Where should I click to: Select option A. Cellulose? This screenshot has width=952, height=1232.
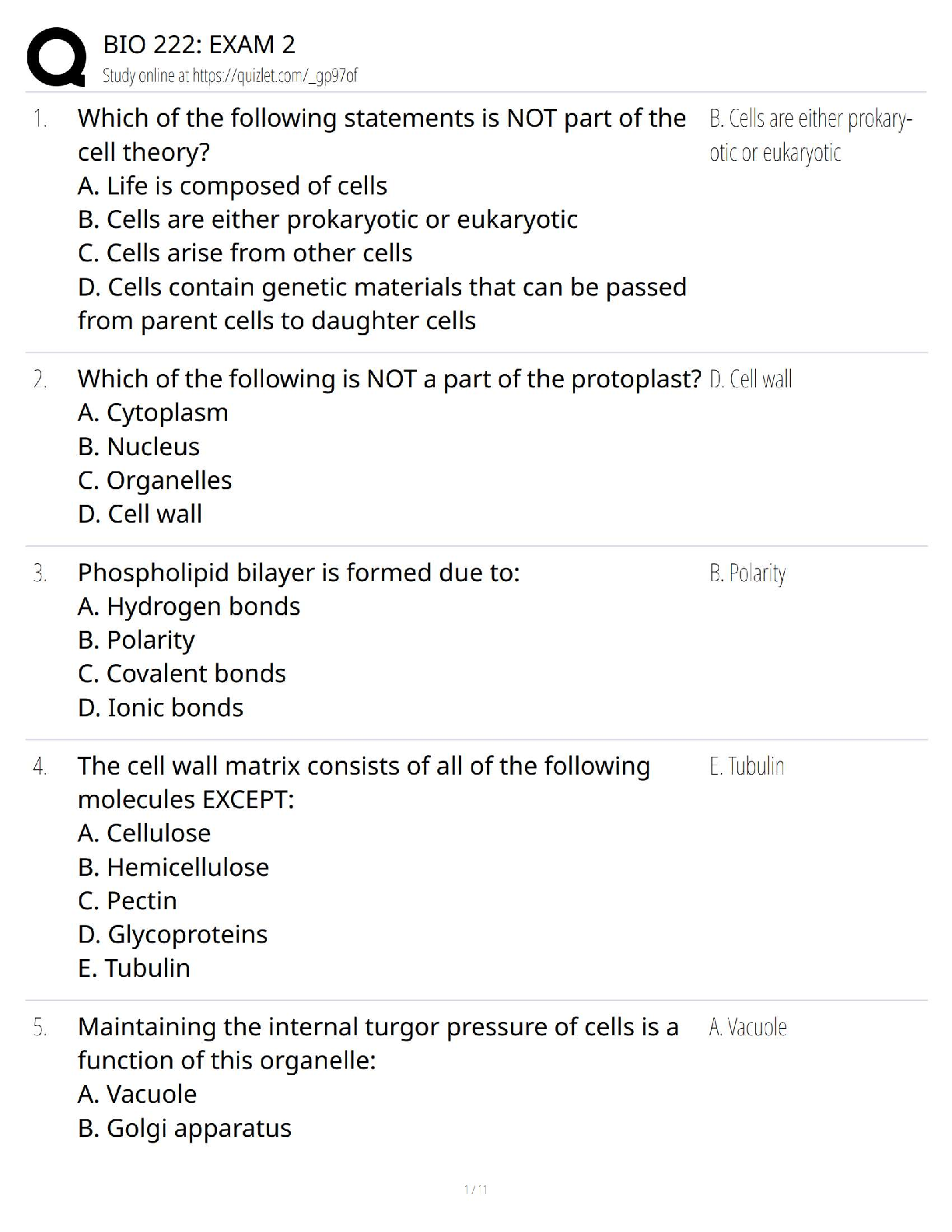point(145,834)
